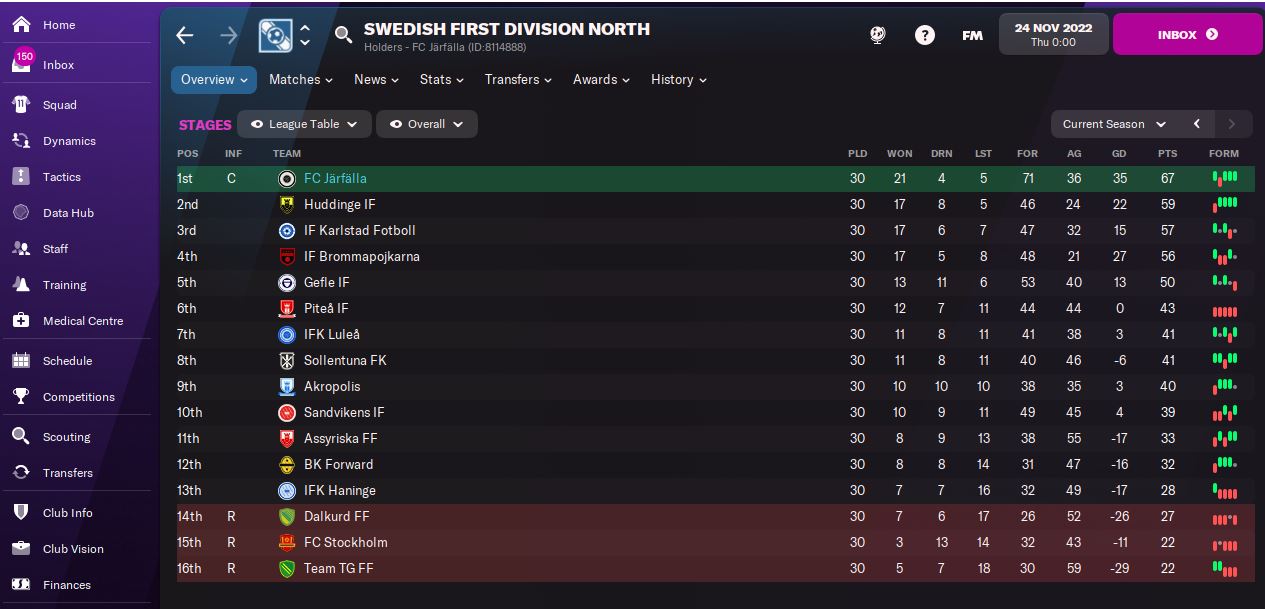Open the Overview dropdown menu
The height and width of the screenshot is (609, 1265).
213,80
